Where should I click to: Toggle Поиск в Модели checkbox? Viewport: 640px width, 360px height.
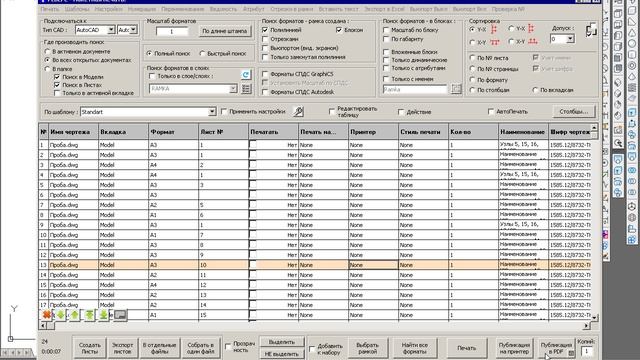tap(57, 77)
